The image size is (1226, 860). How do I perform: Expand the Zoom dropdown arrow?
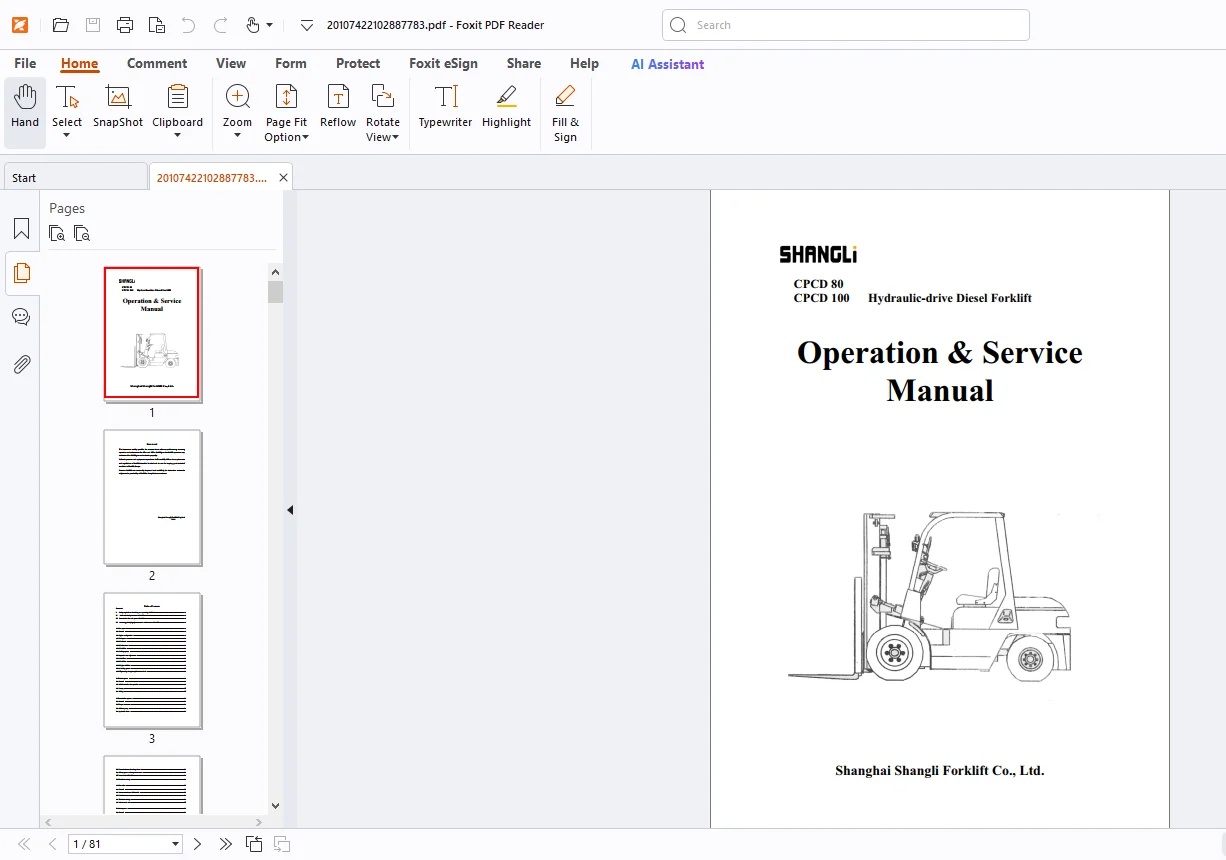point(237,136)
